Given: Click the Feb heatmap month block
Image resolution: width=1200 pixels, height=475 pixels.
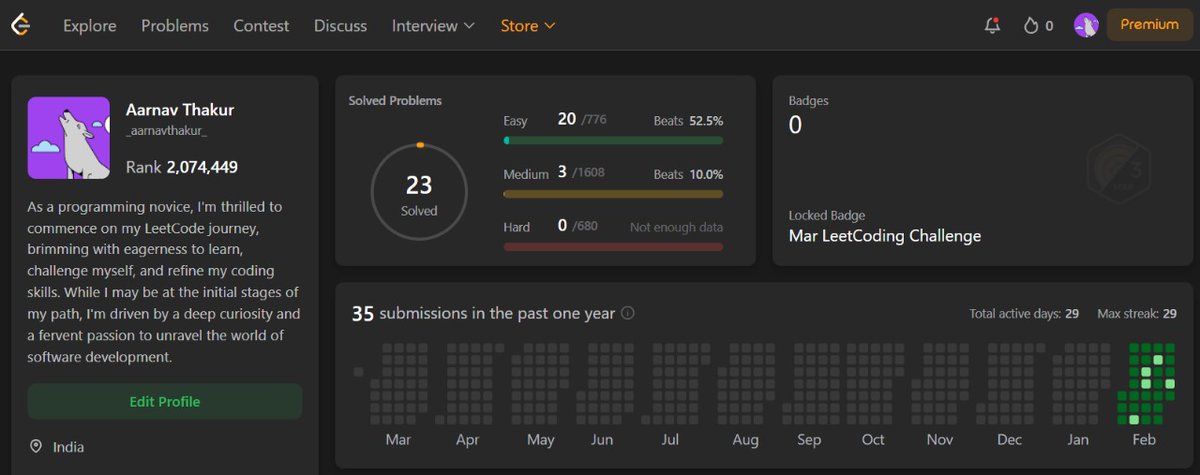Looking at the screenshot, I should point(1145,383).
